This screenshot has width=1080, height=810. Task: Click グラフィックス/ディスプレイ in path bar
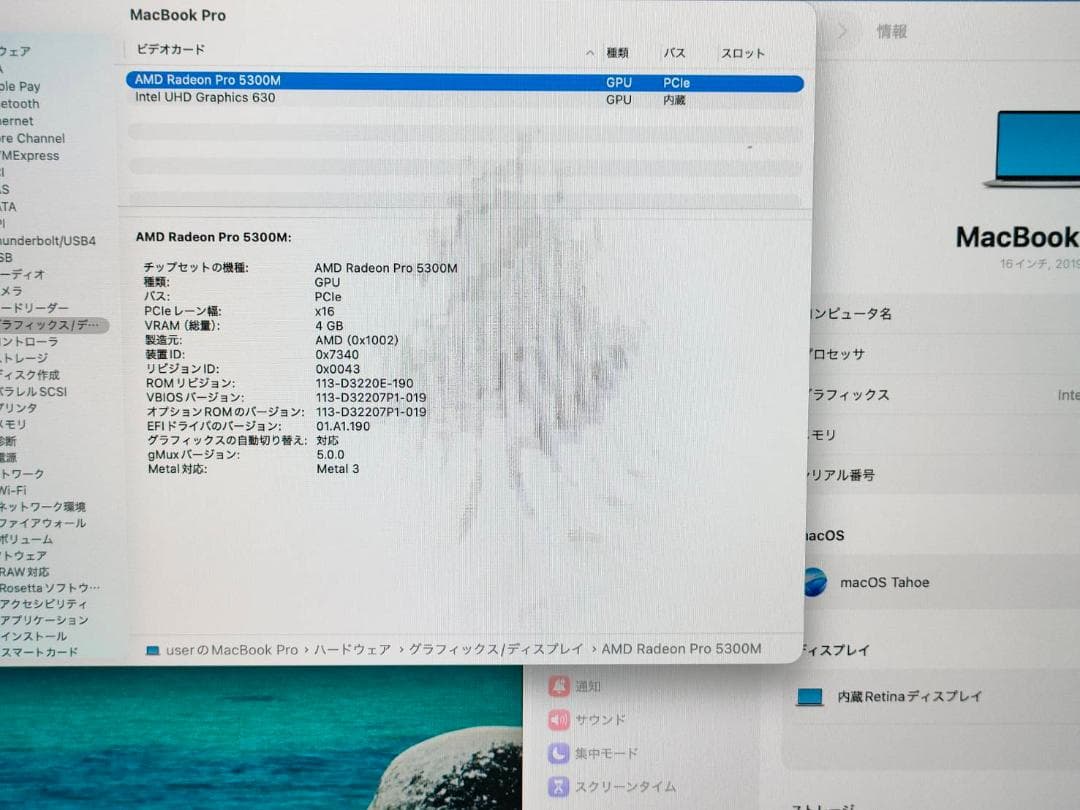point(496,650)
